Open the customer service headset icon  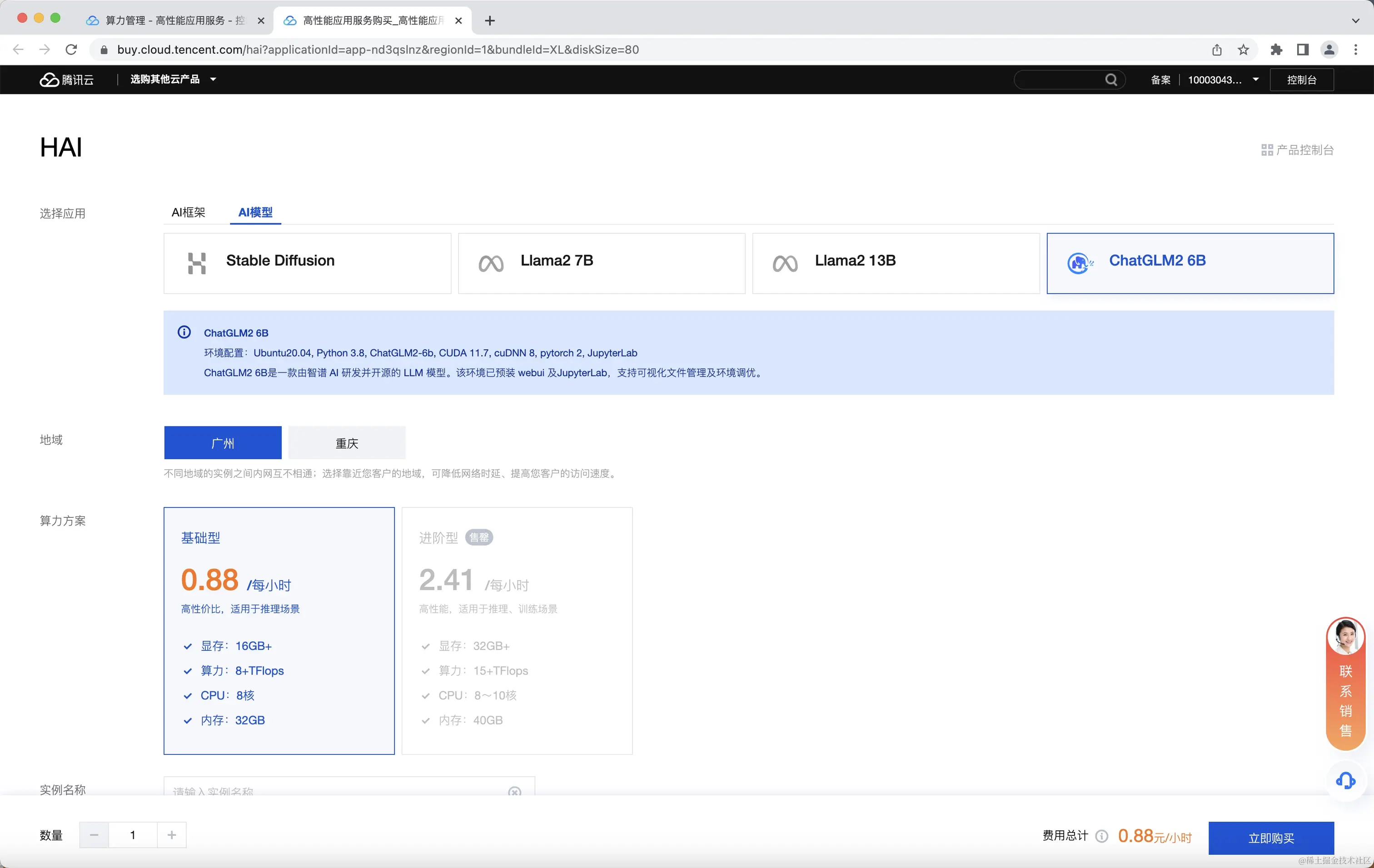[x=1345, y=780]
